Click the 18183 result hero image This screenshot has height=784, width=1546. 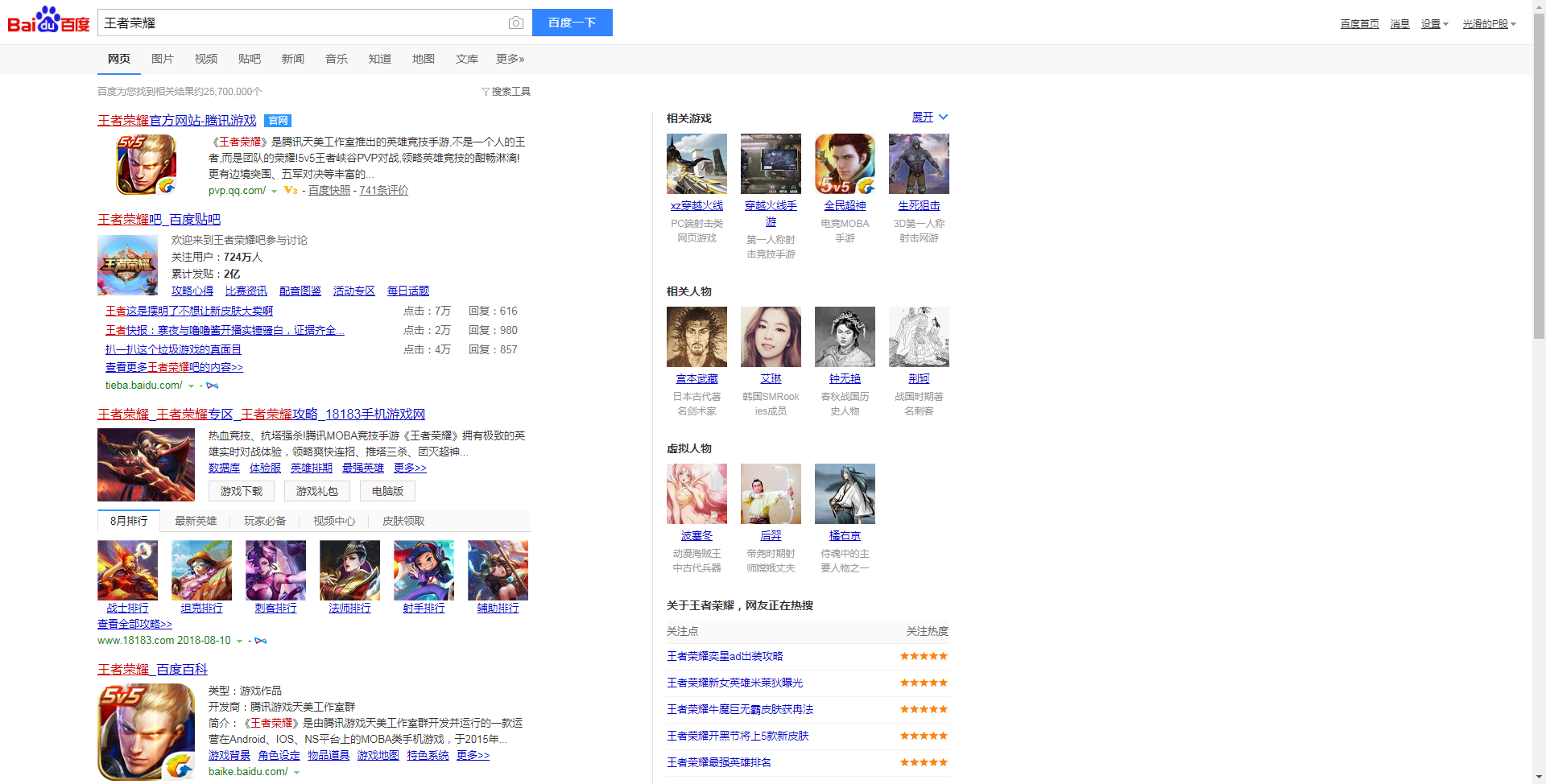(x=146, y=464)
